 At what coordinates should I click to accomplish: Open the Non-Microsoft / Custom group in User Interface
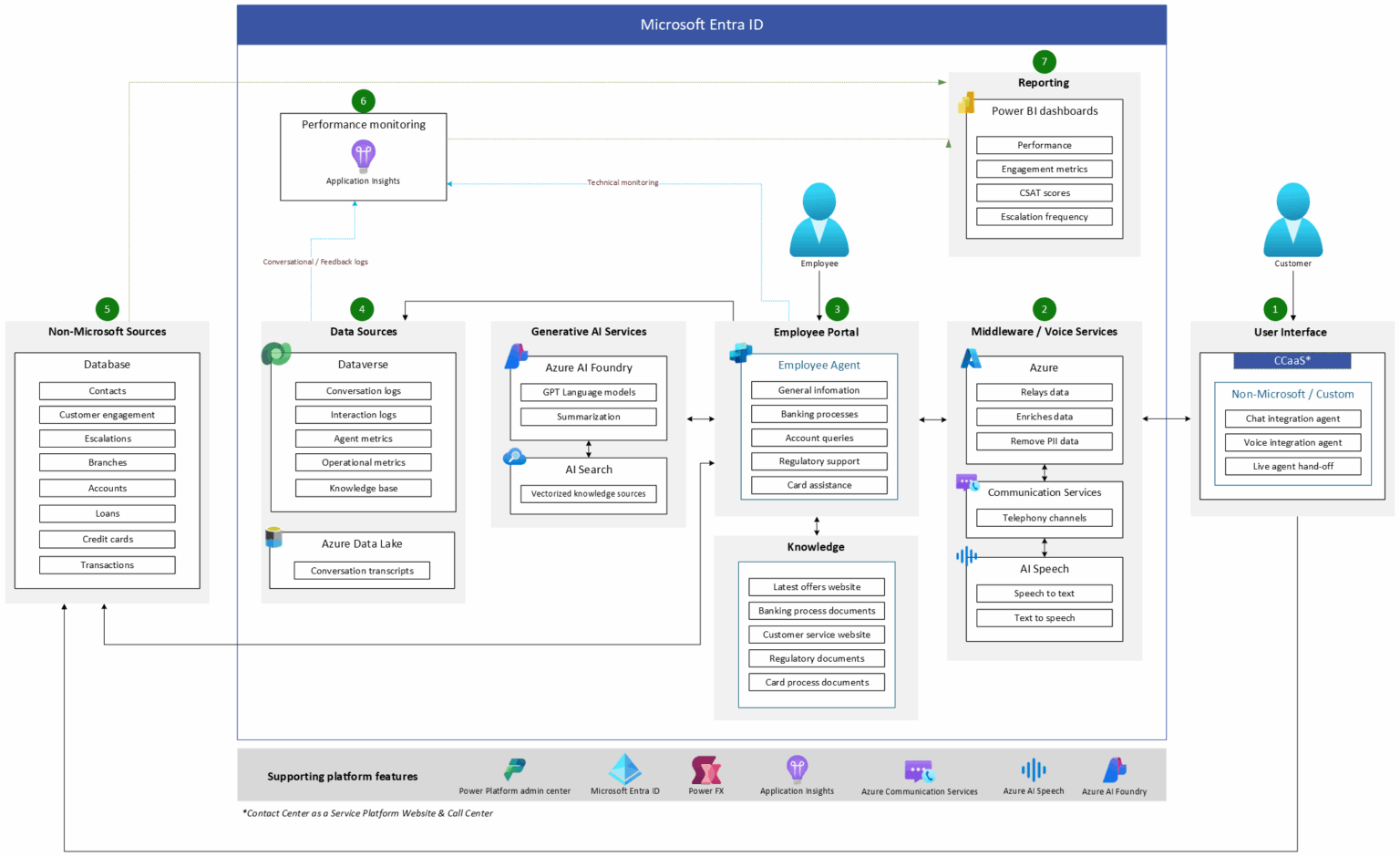pos(1292,394)
